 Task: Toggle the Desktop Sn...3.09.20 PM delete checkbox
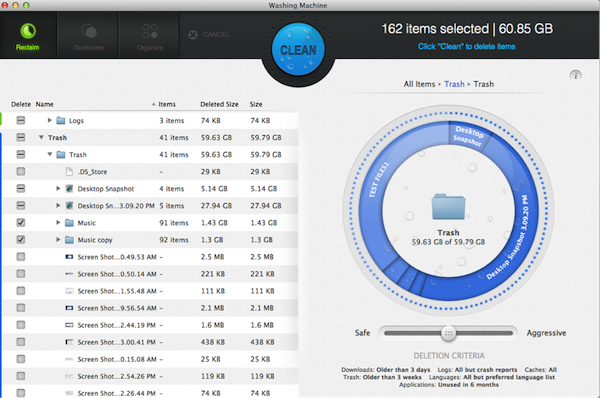click(x=21, y=206)
